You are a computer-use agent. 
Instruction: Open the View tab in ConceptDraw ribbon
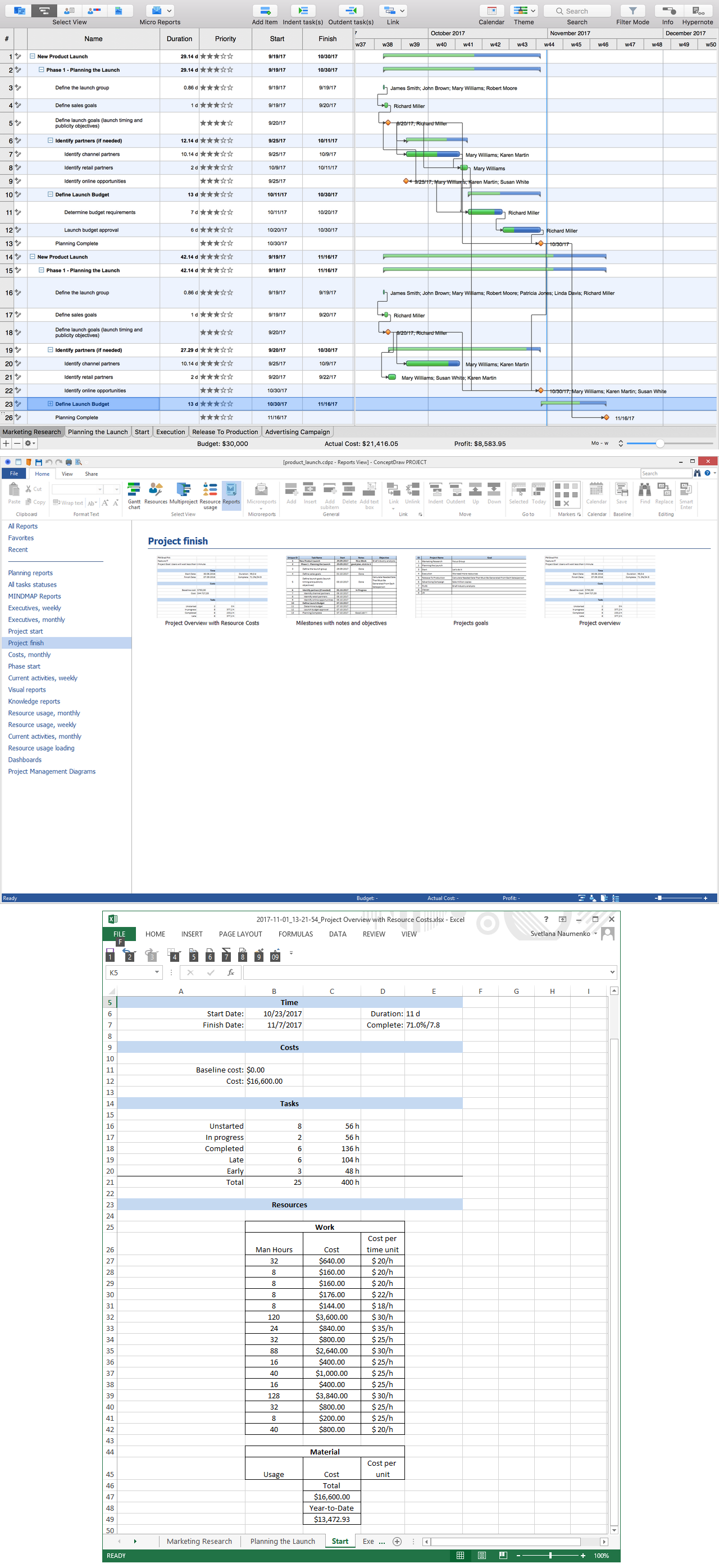[67, 474]
